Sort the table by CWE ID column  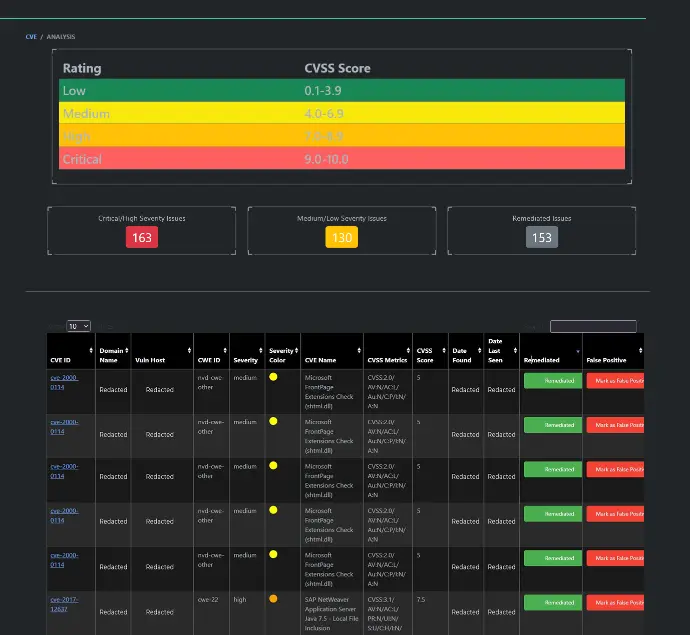(212, 351)
